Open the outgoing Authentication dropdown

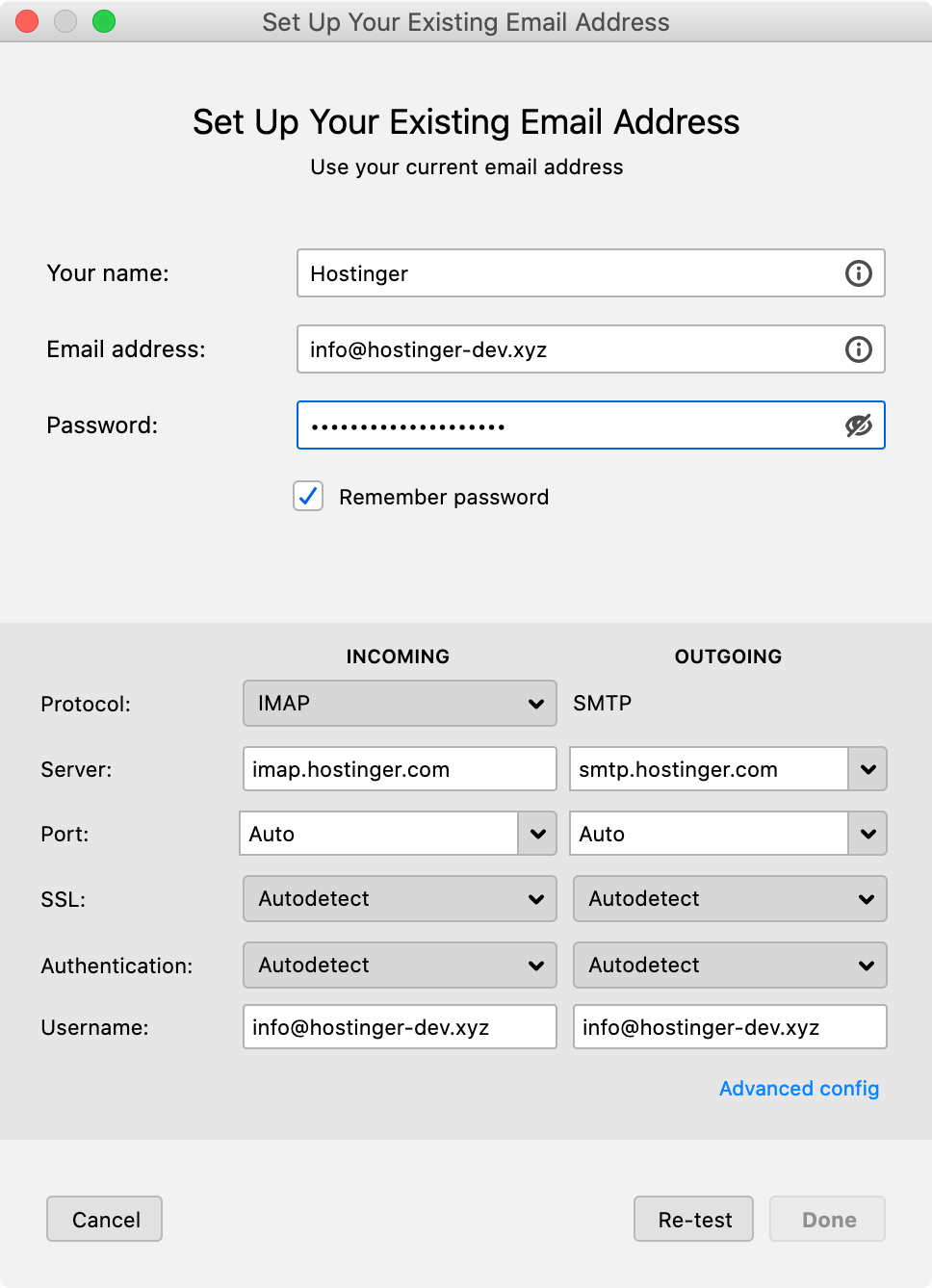(x=730, y=966)
